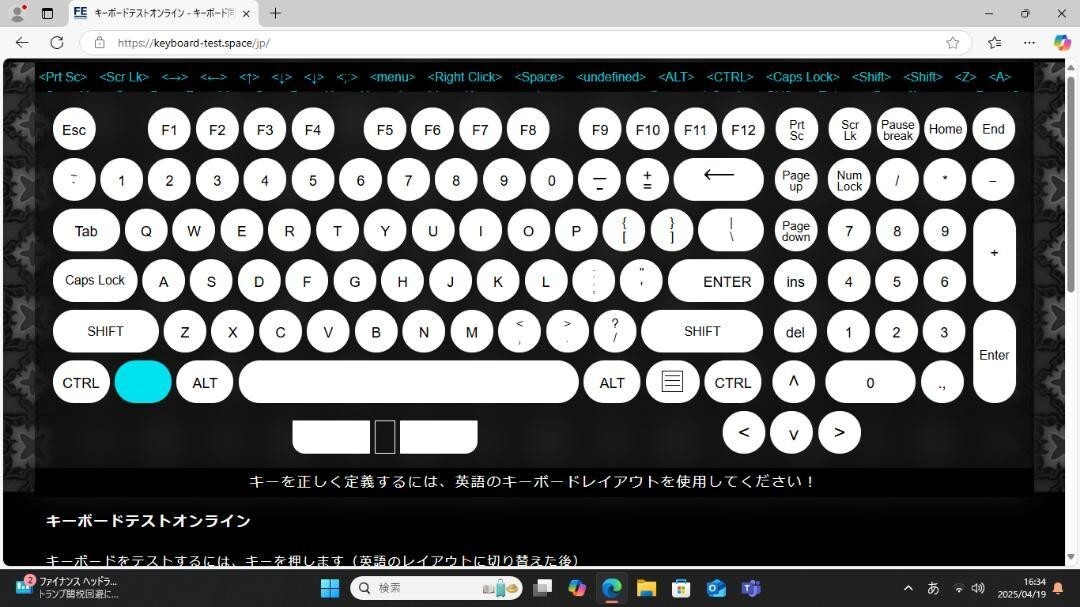The width and height of the screenshot is (1080, 607).
Task: Click the main ENTER virtual key
Action: [716, 281]
